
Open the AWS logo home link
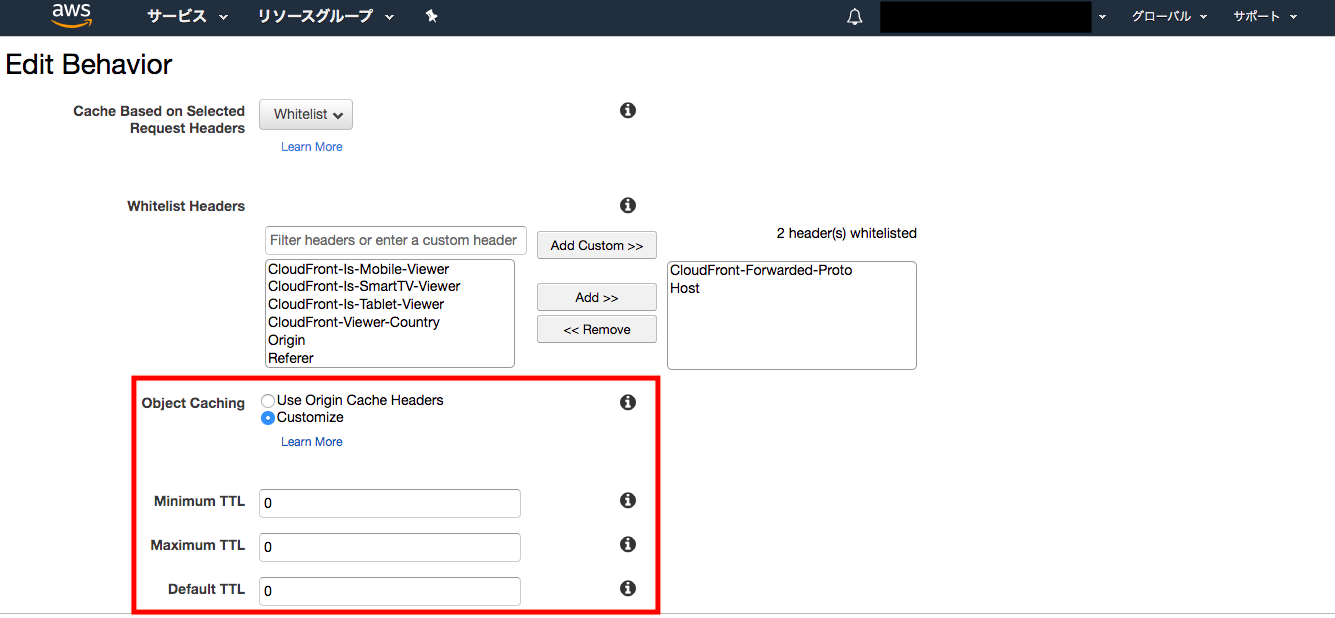(x=72, y=16)
